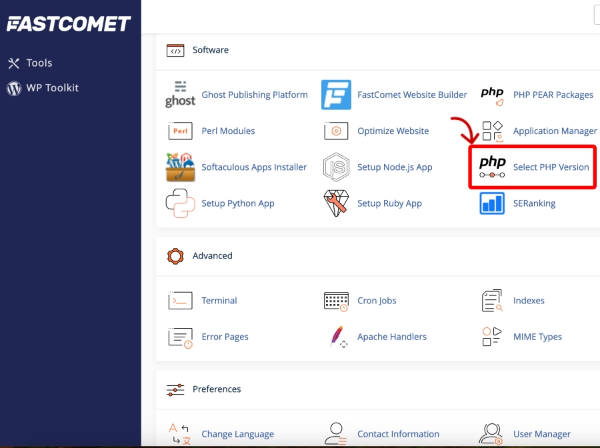
Task: Click the Change Language icon
Action: pos(180,434)
